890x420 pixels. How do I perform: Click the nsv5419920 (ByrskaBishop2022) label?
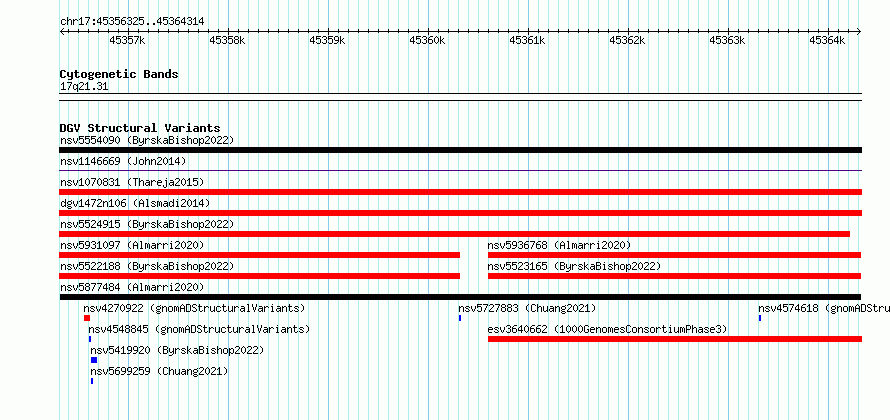[x=177, y=350]
